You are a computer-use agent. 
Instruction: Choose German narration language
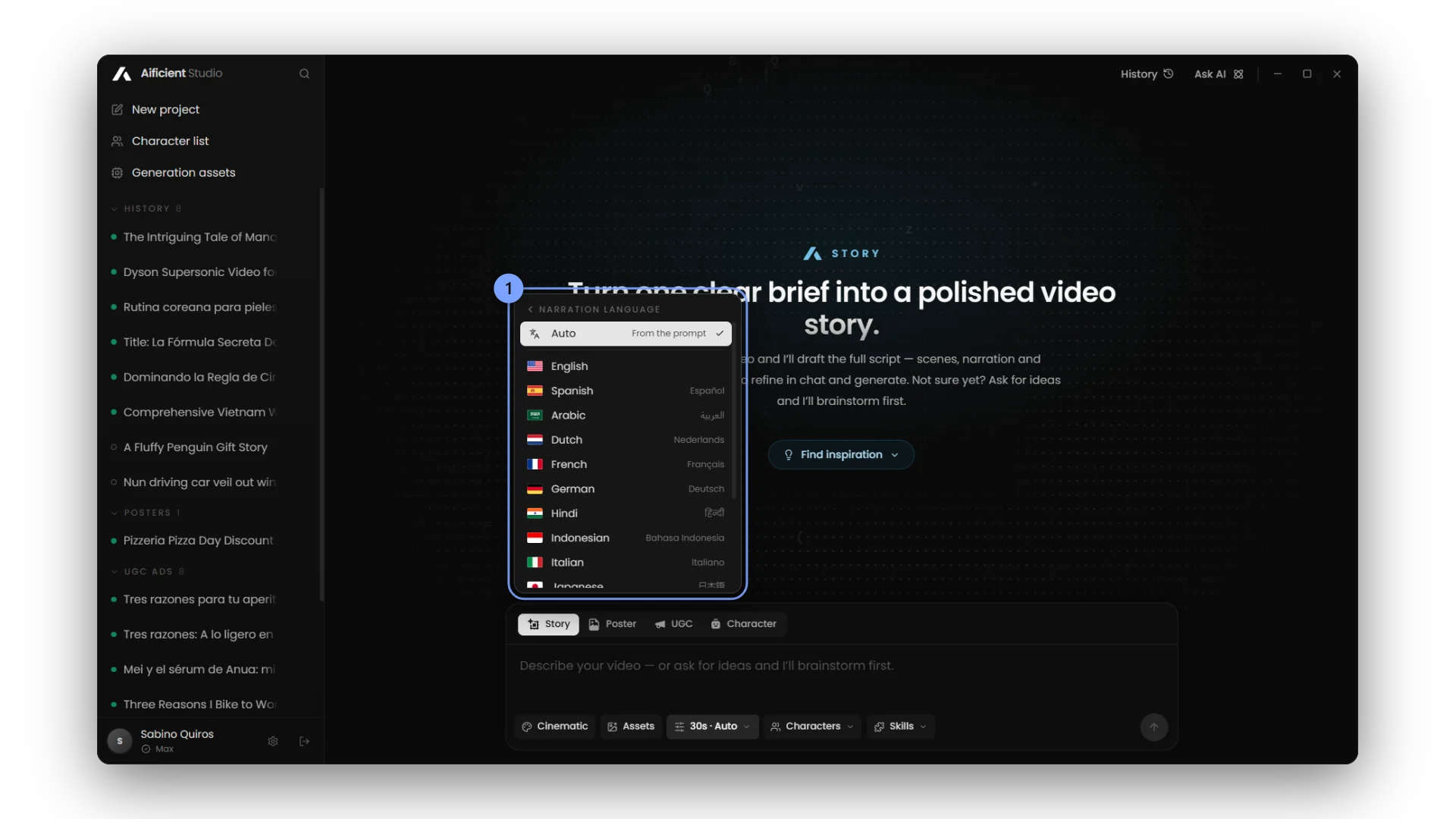pos(626,489)
